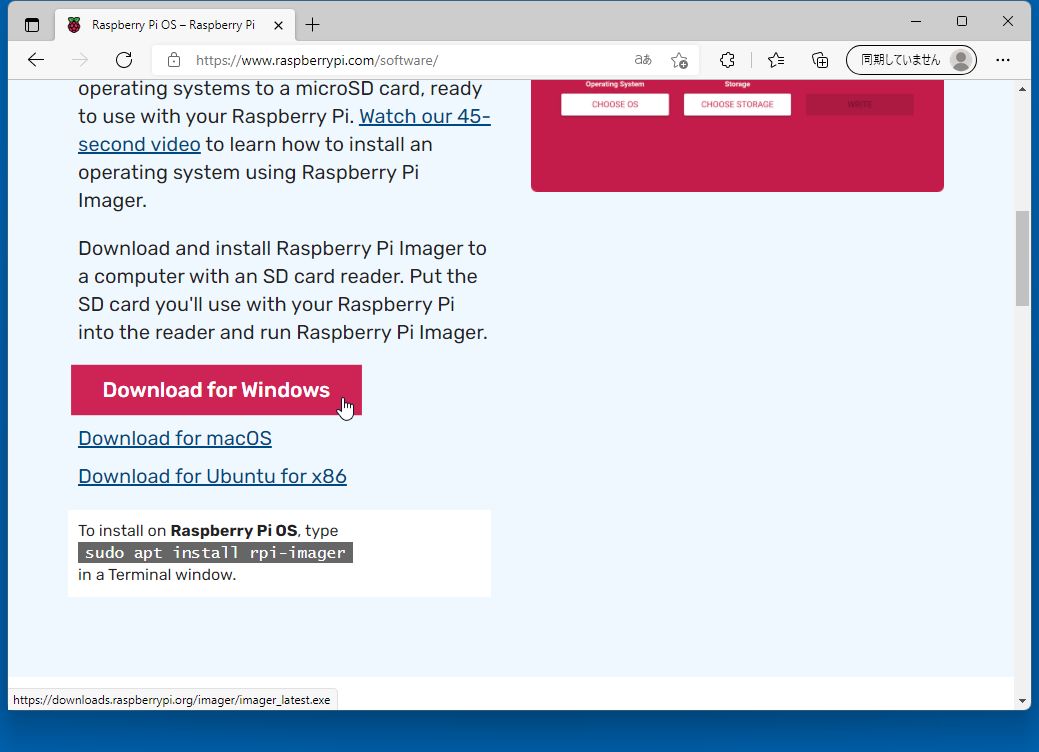Add this page to favorites

pyautogui.click(x=679, y=60)
